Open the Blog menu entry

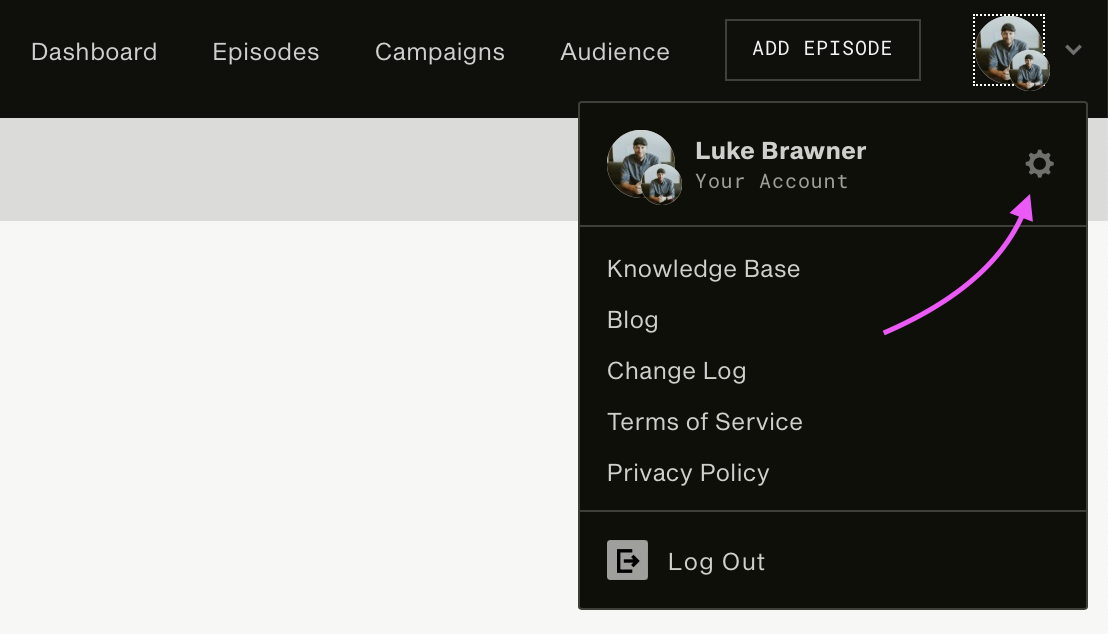(x=632, y=320)
